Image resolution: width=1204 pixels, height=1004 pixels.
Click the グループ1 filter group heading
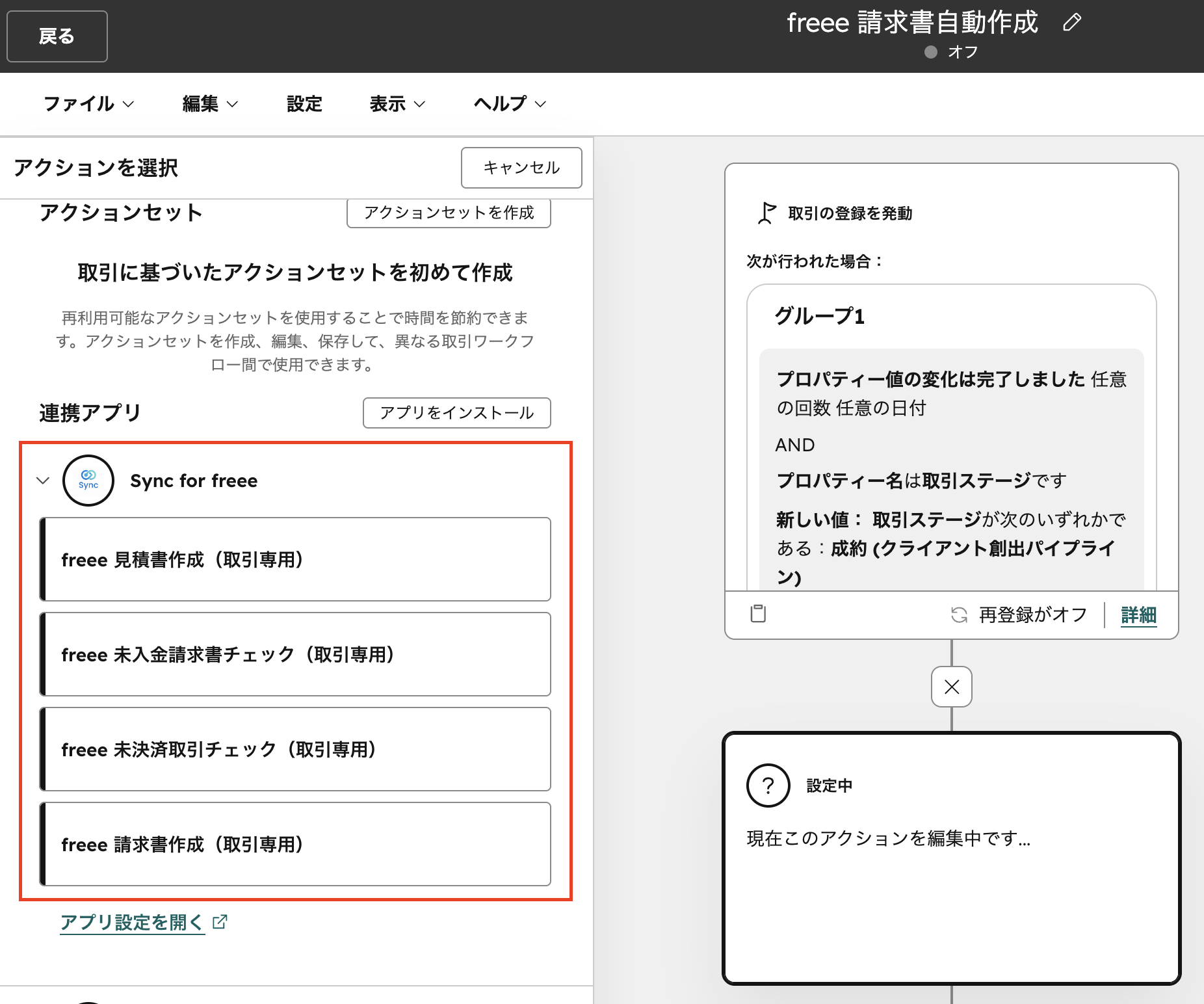[x=819, y=316]
